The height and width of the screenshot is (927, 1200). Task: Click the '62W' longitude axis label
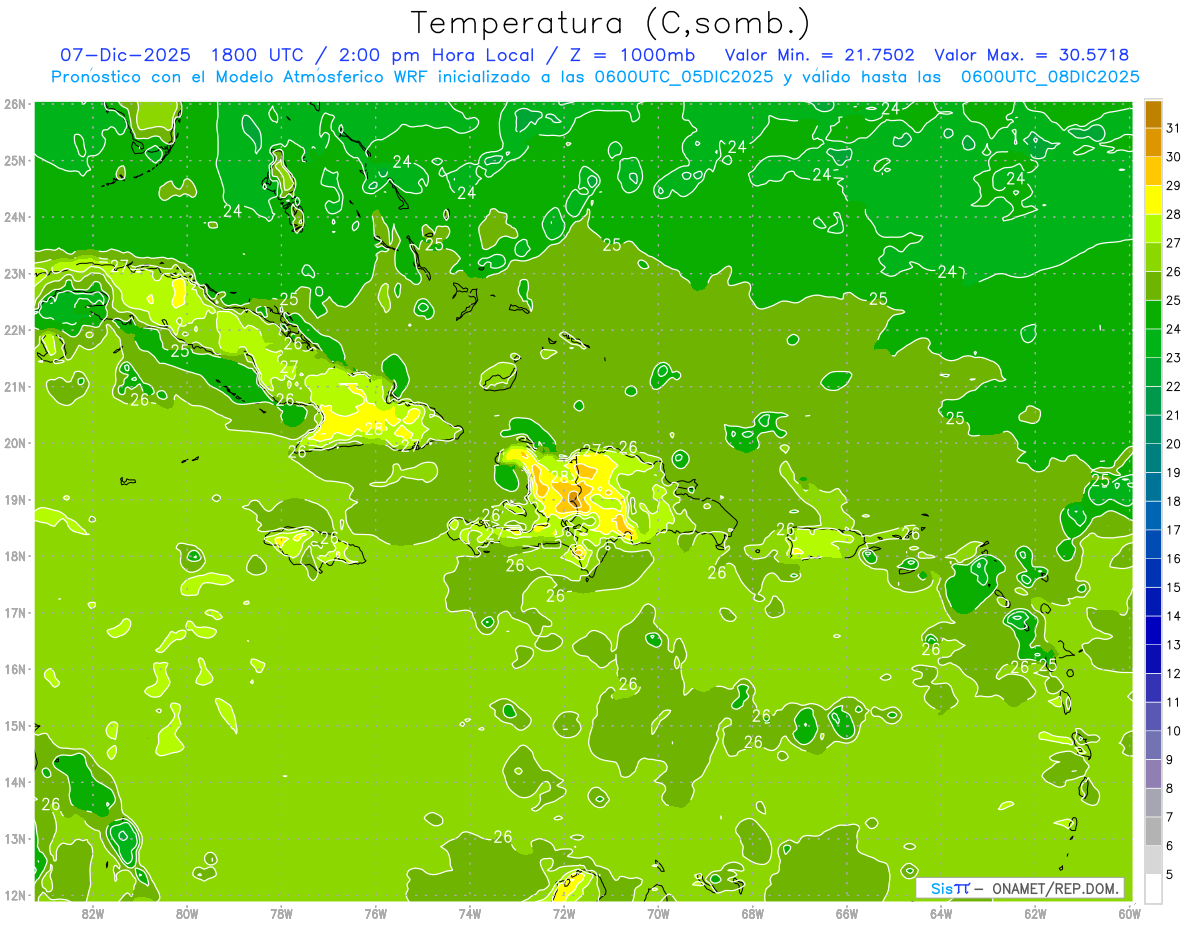[1035, 914]
